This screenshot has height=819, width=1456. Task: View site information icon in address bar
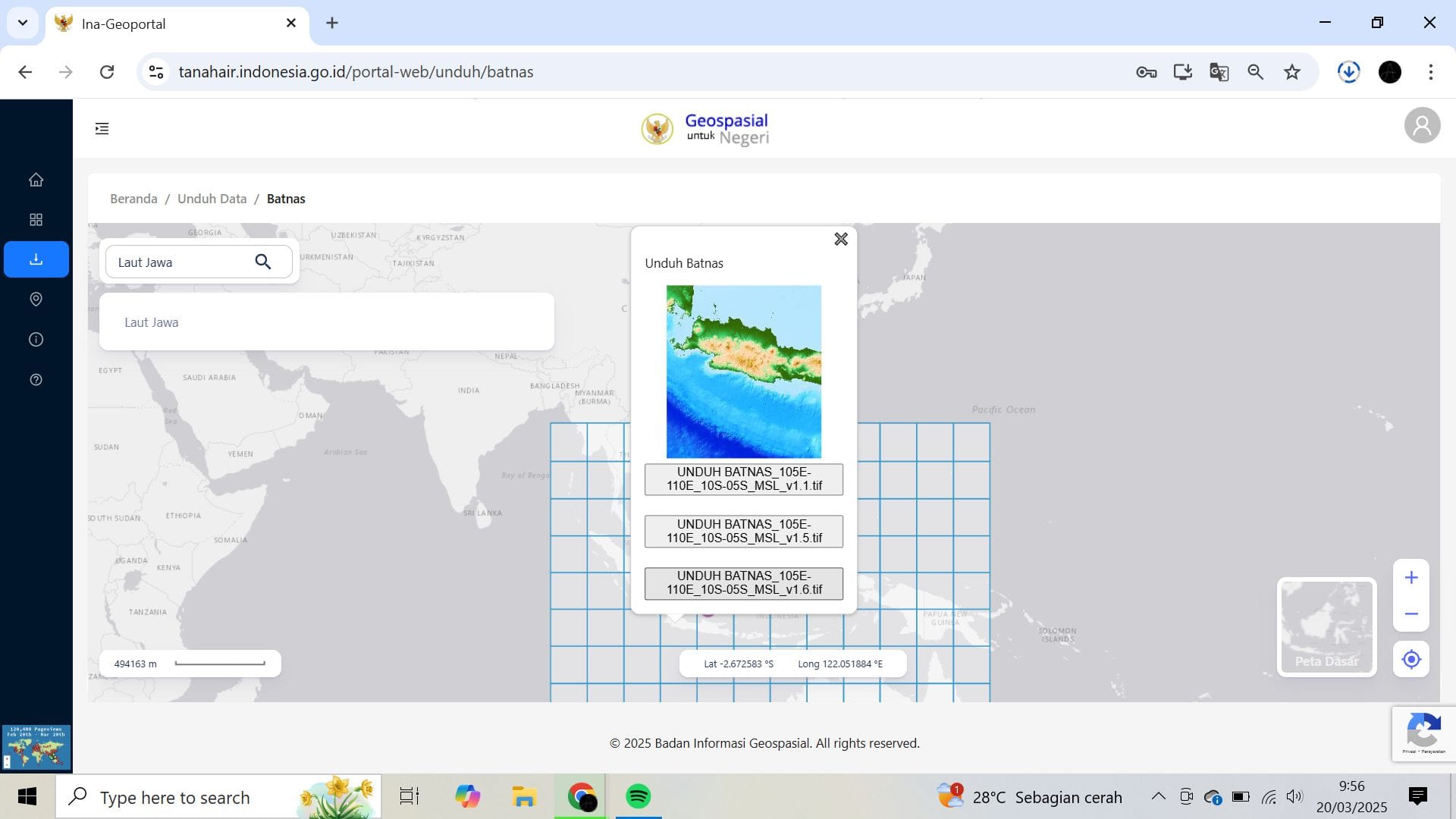(x=155, y=72)
